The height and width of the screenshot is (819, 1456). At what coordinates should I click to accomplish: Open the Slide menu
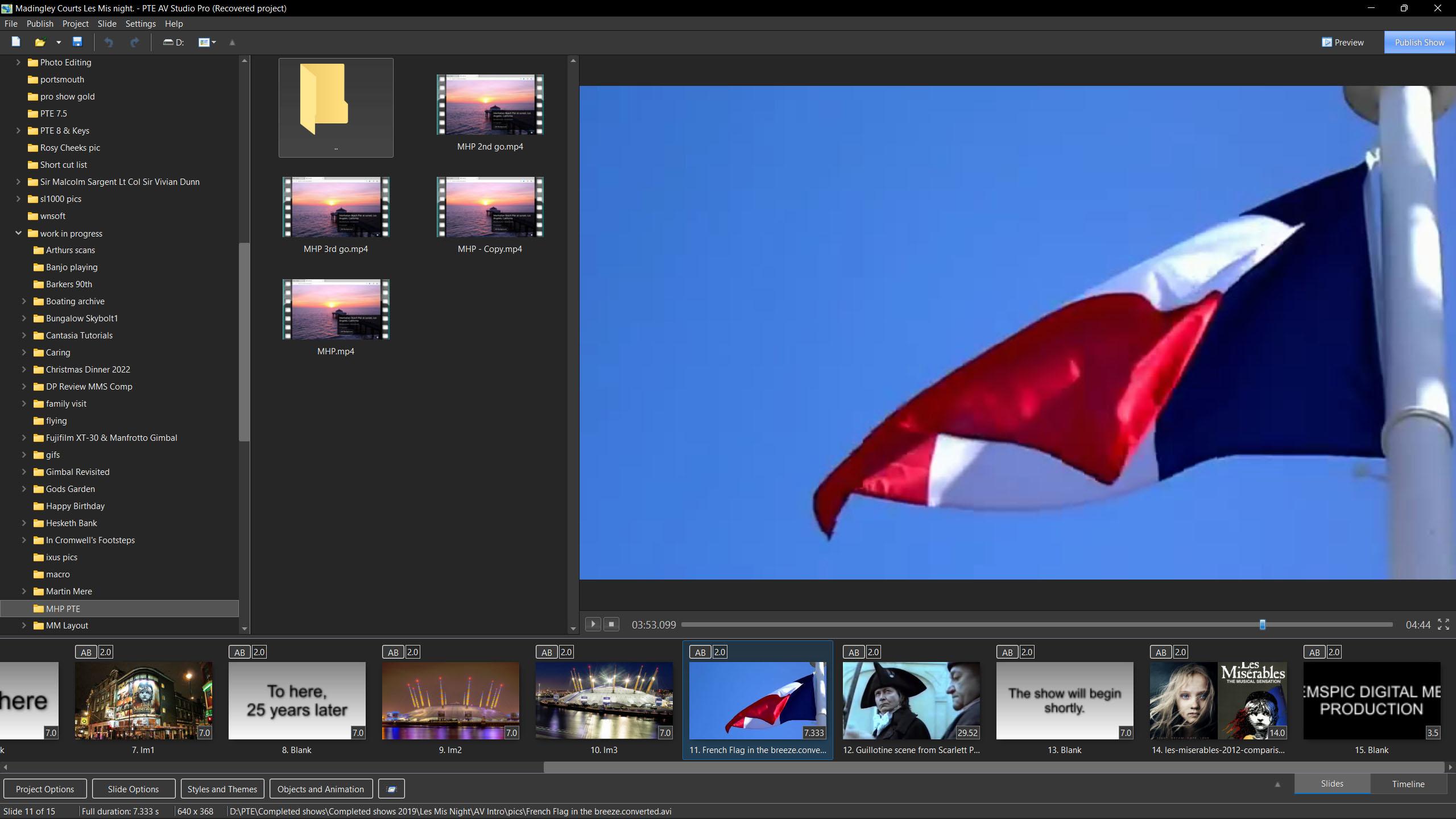click(x=107, y=23)
